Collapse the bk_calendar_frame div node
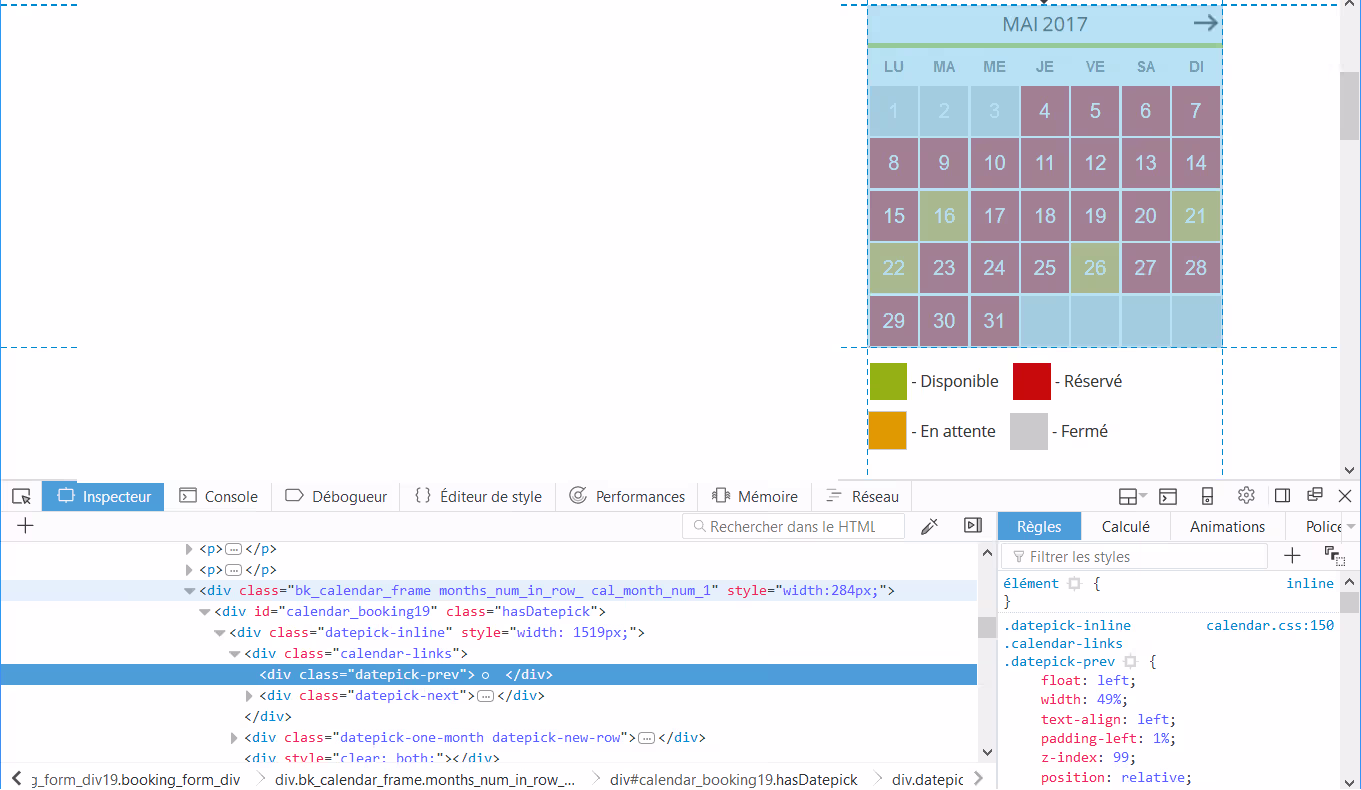 [190, 591]
